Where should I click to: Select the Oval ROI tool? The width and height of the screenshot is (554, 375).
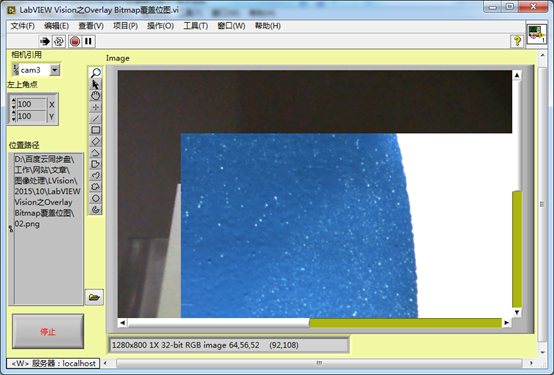[x=95, y=198]
